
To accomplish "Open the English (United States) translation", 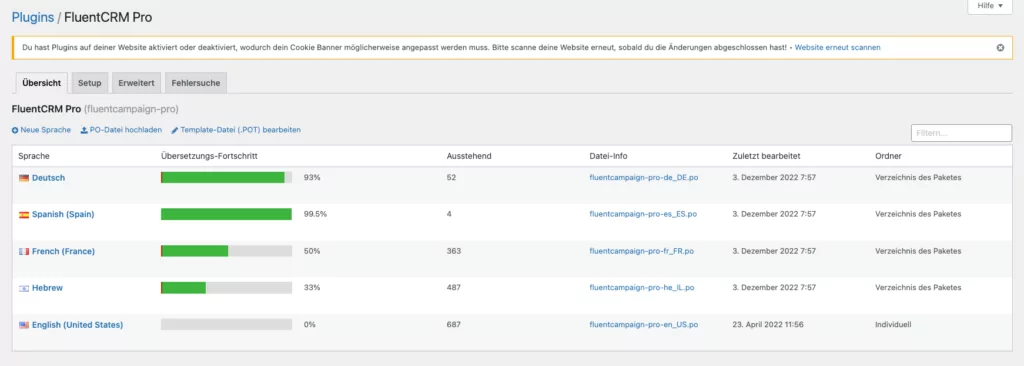I will 77,325.
